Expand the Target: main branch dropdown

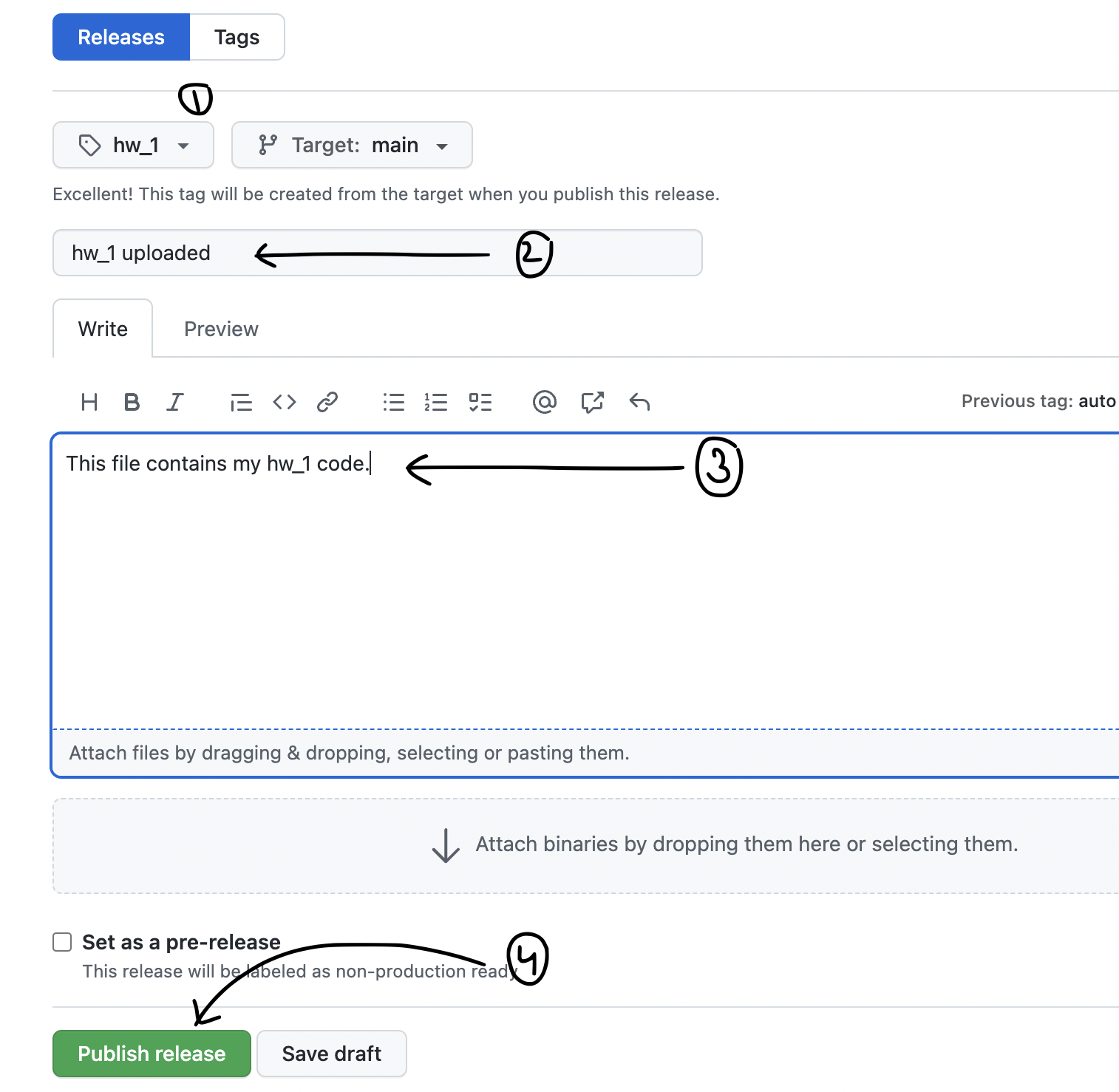click(352, 145)
